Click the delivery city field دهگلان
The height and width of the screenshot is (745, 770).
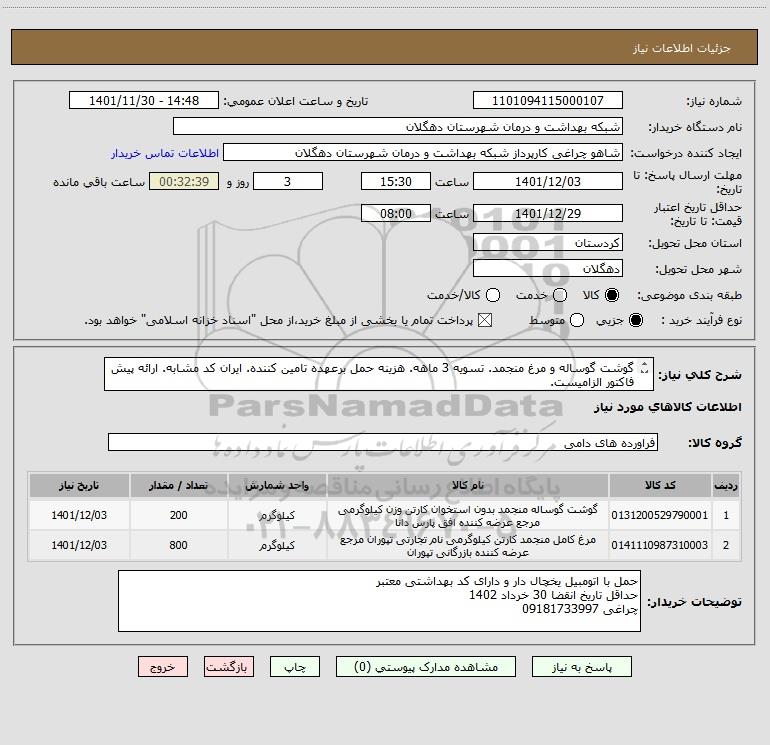click(548, 268)
